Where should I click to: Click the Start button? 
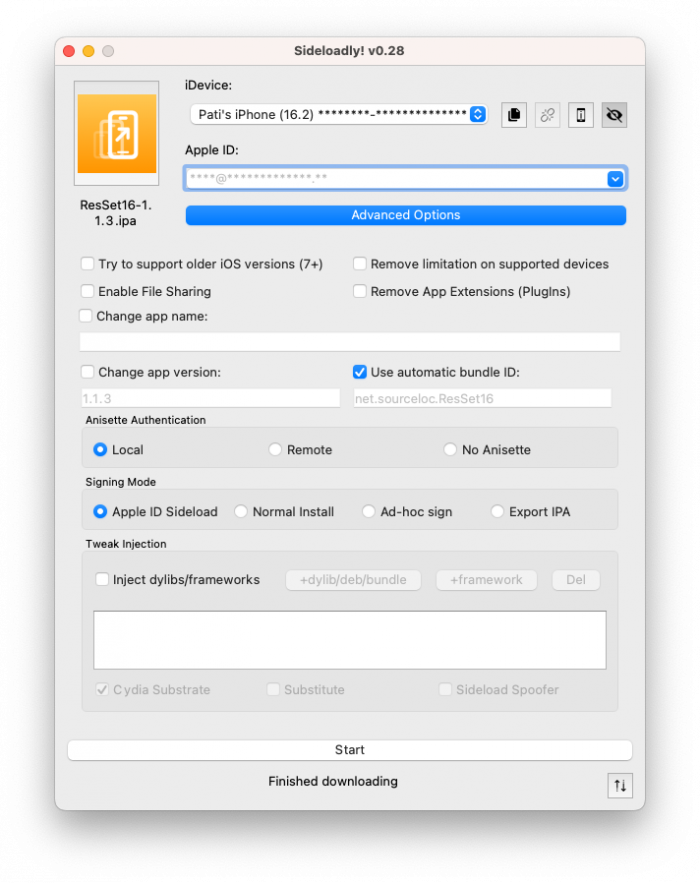coord(350,750)
